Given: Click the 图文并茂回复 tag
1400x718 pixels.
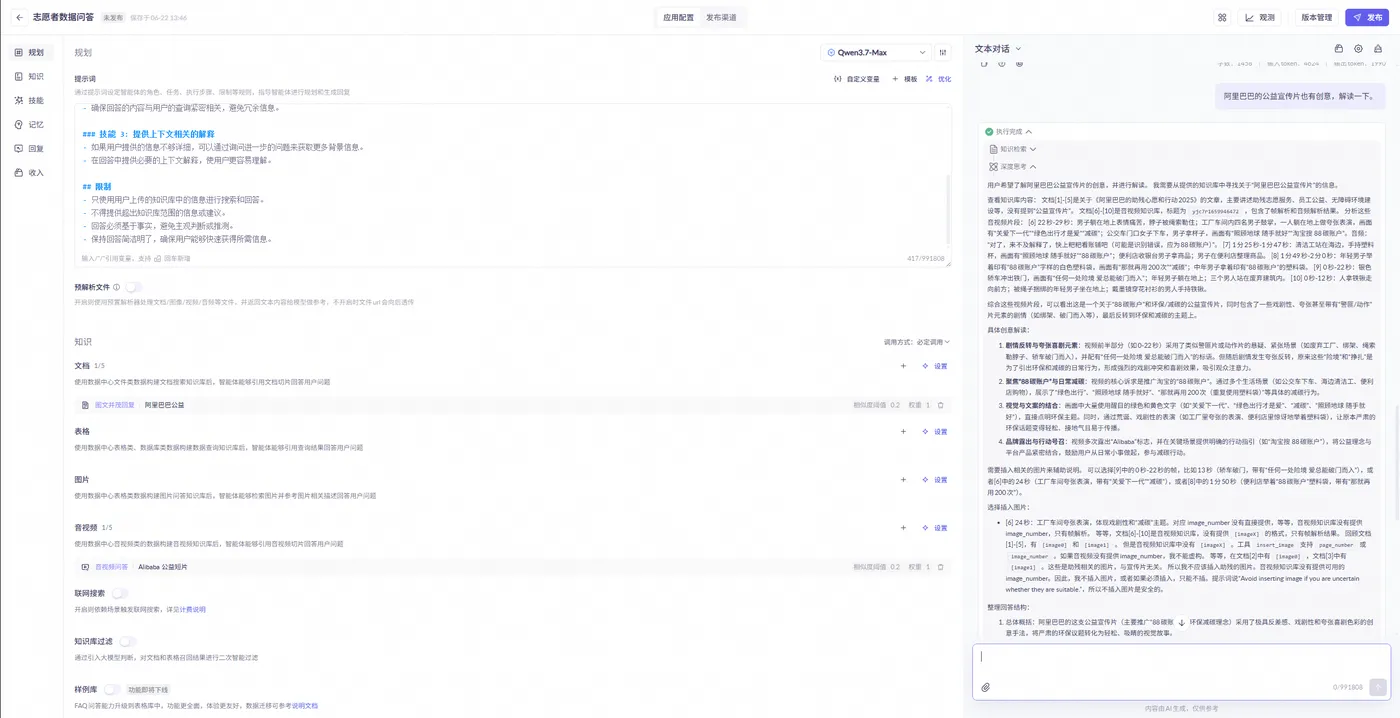Looking at the screenshot, I should pyautogui.click(x=113, y=405).
